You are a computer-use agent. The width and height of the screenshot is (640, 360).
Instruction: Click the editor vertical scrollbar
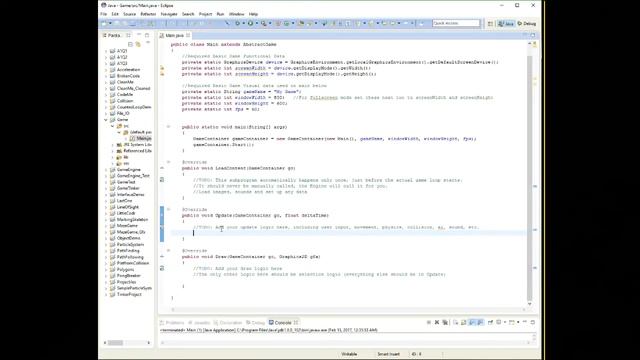point(529,173)
